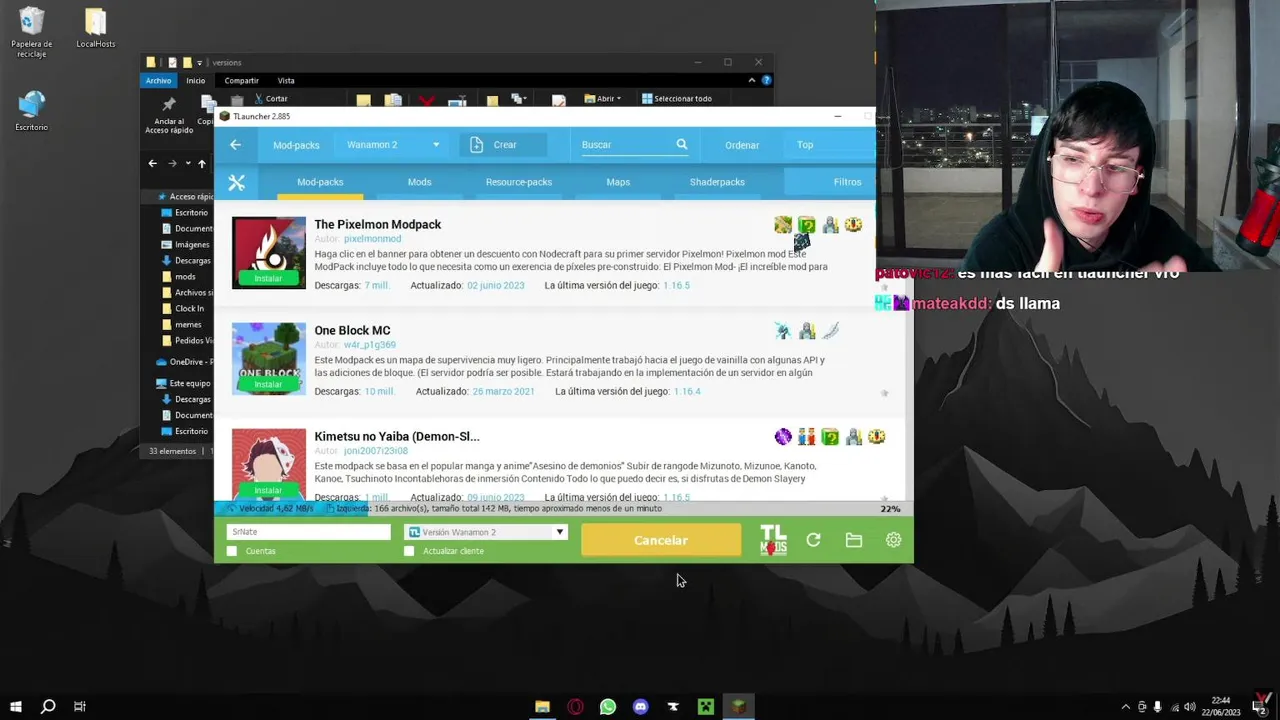Open the Wanamon 2 mod-pack dropdown

(x=393, y=145)
